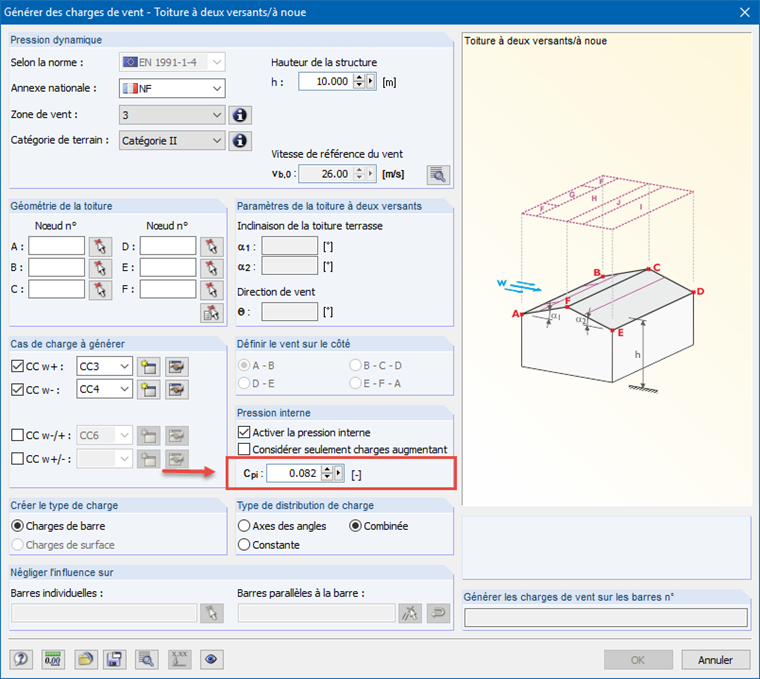Pick node E graphically
The height and width of the screenshot is (679, 760).
212,268
